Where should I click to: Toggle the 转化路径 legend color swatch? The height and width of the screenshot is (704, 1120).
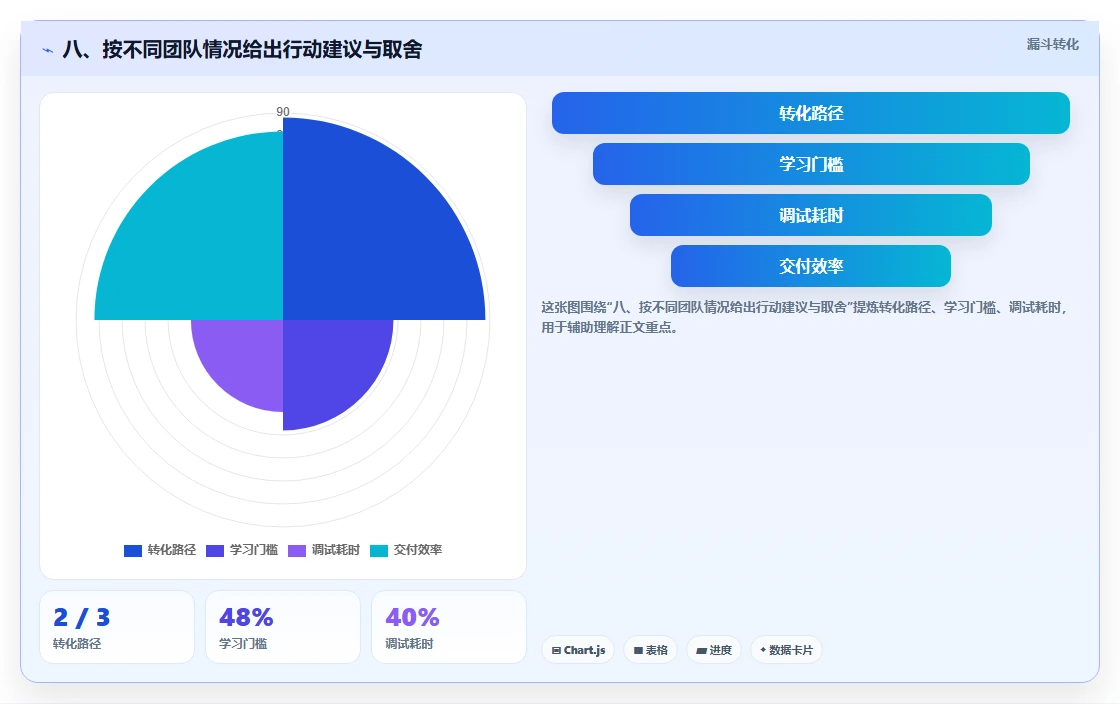click(133, 550)
